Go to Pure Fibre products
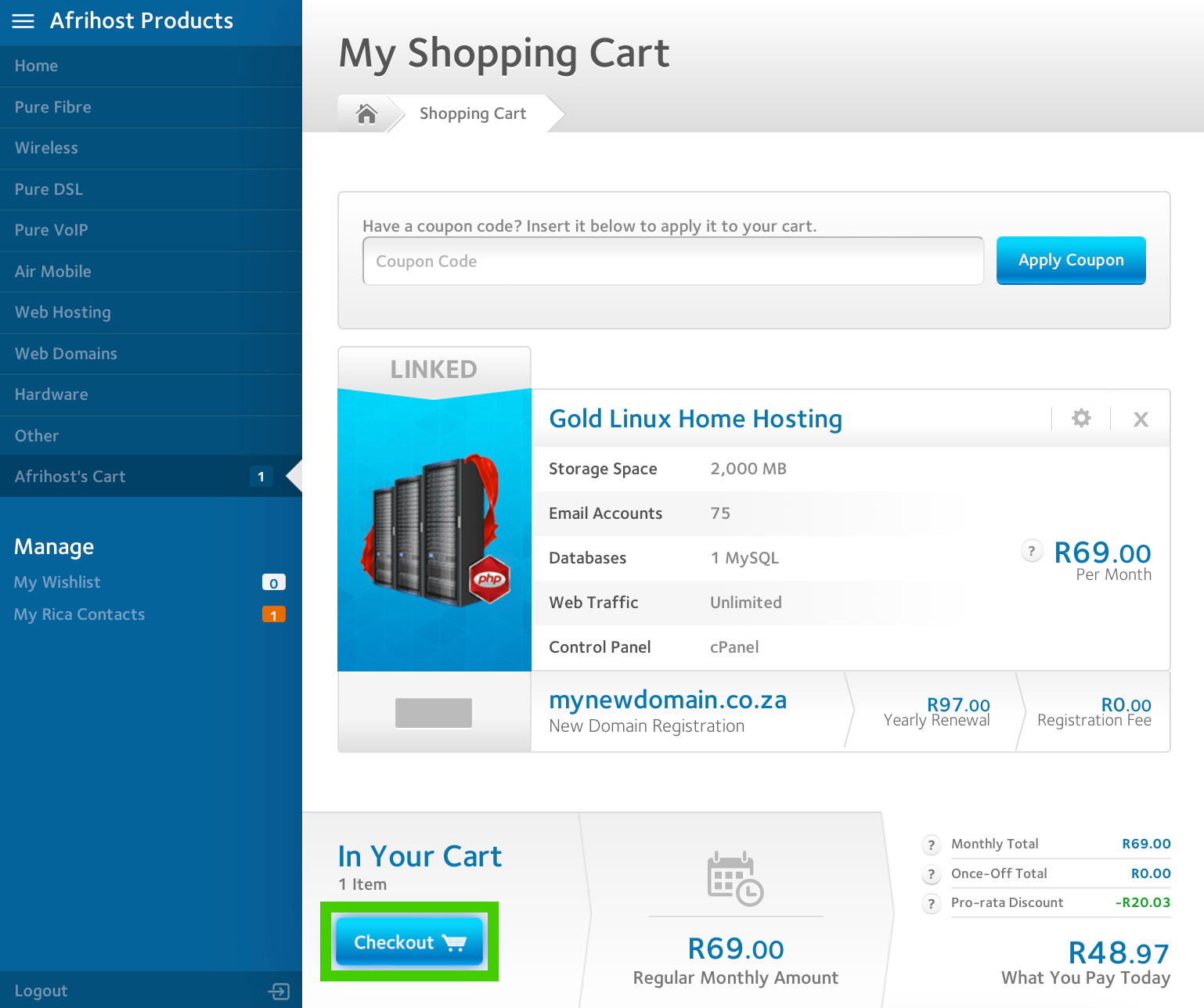 tap(52, 107)
